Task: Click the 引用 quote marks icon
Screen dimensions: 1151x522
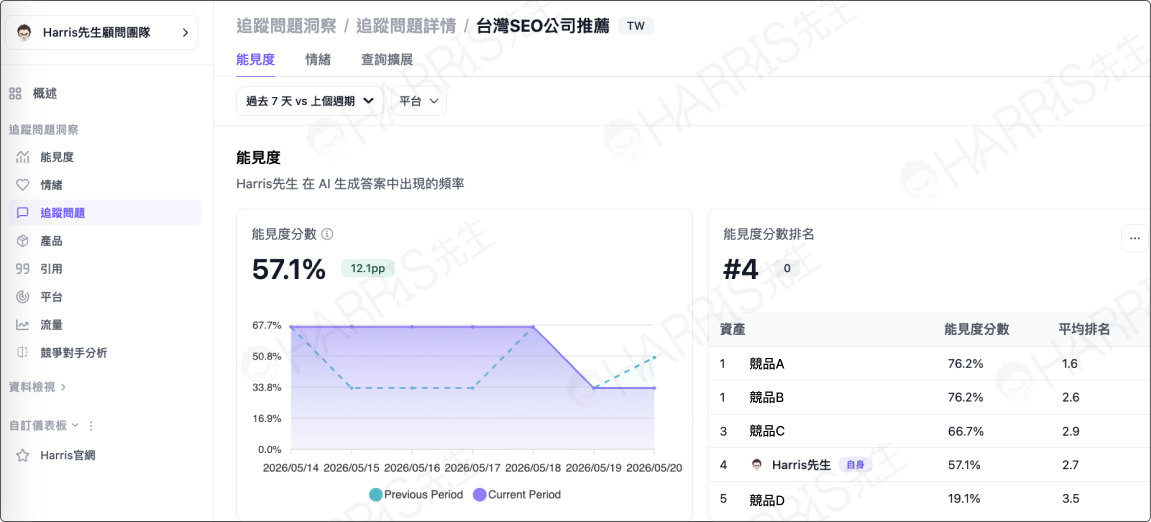Action: pos(23,269)
